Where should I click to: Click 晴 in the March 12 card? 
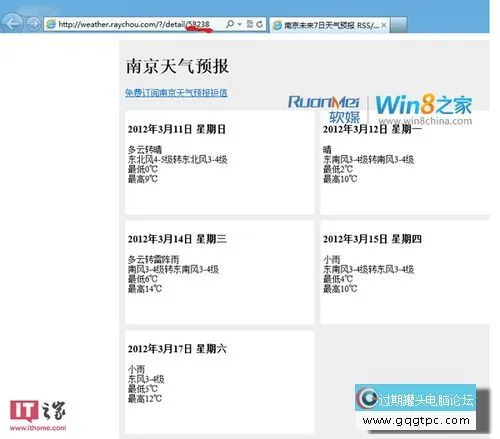tap(327, 149)
